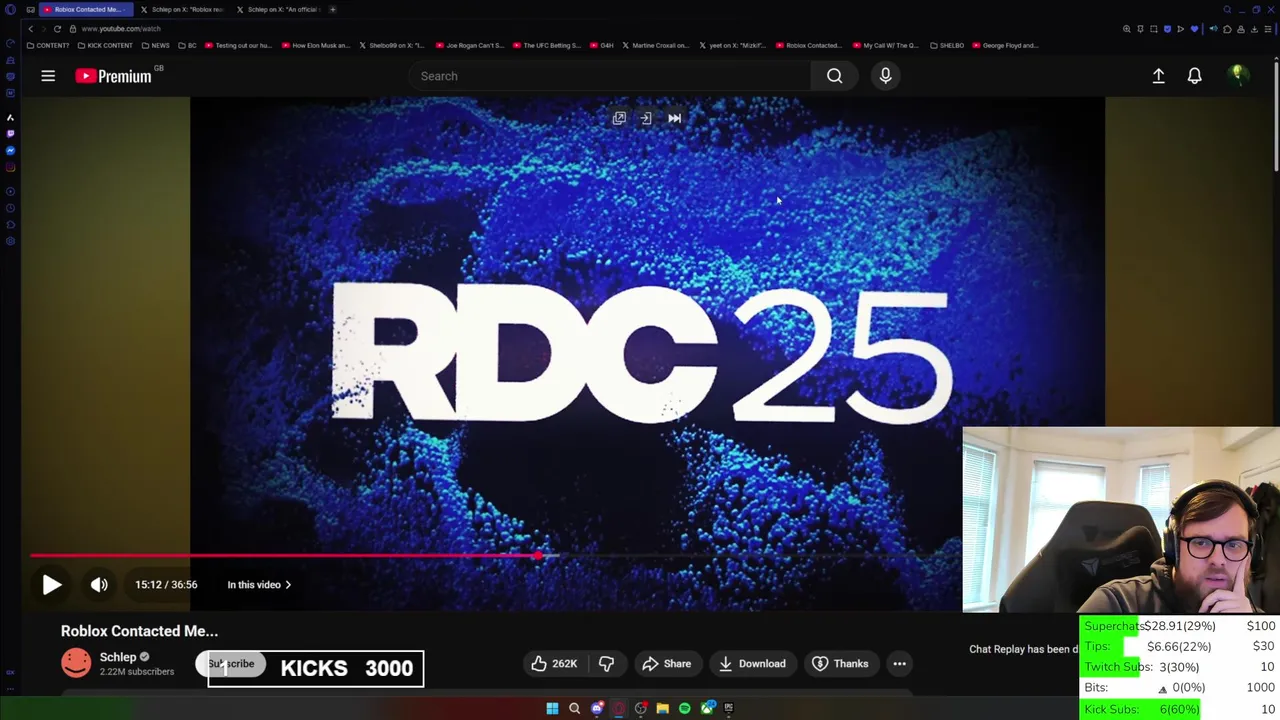Screen dimensions: 1280x720
Task: Go to the YouTube Premium home logo
Action: coord(113,76)
